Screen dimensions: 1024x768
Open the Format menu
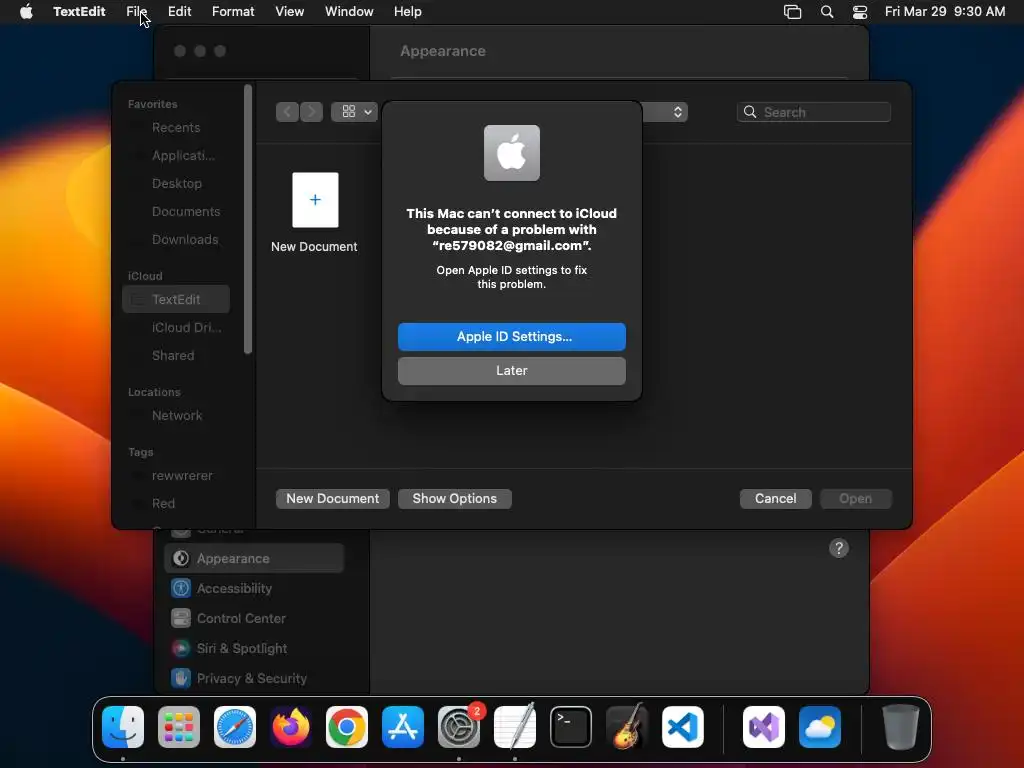point(233,12)
